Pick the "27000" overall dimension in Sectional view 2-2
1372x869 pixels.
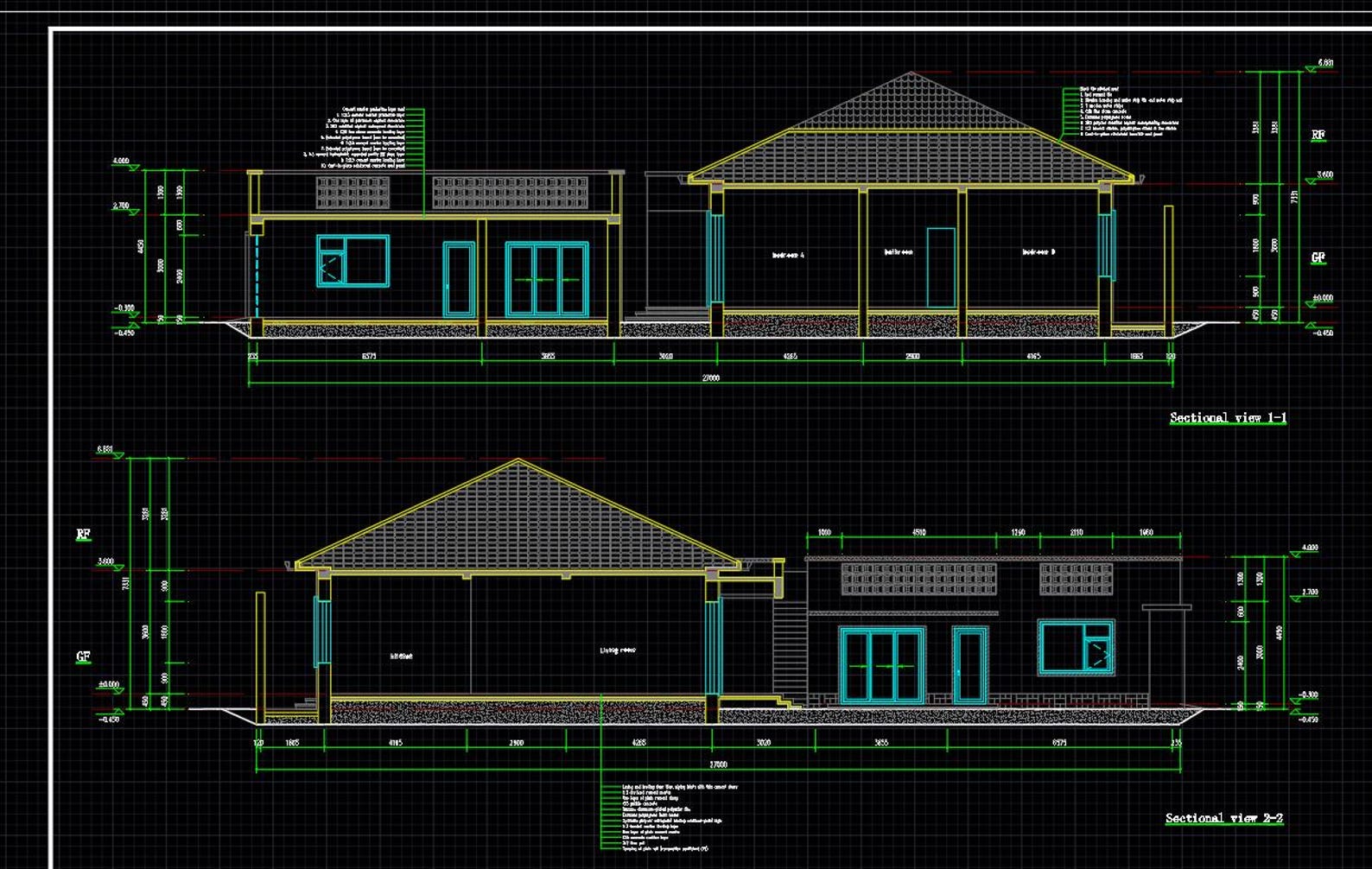718,764
